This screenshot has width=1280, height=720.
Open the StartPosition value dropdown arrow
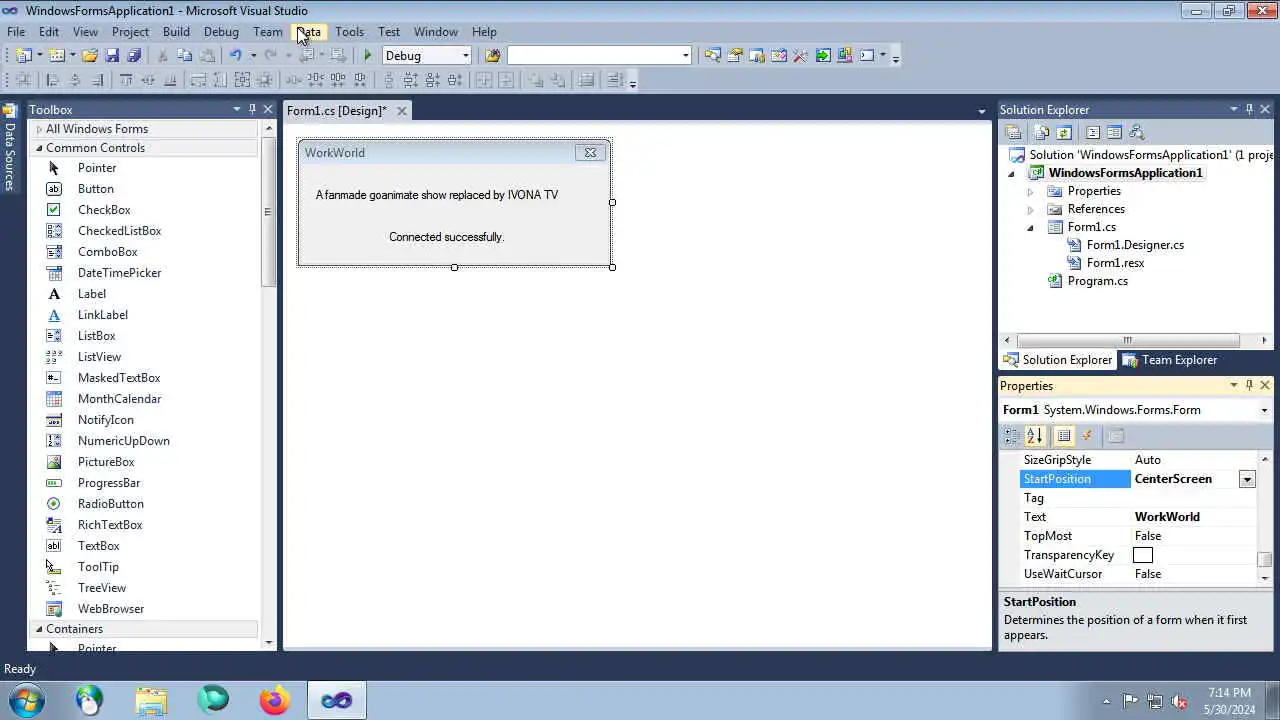pyautogui.click(x=1247, y=480)
